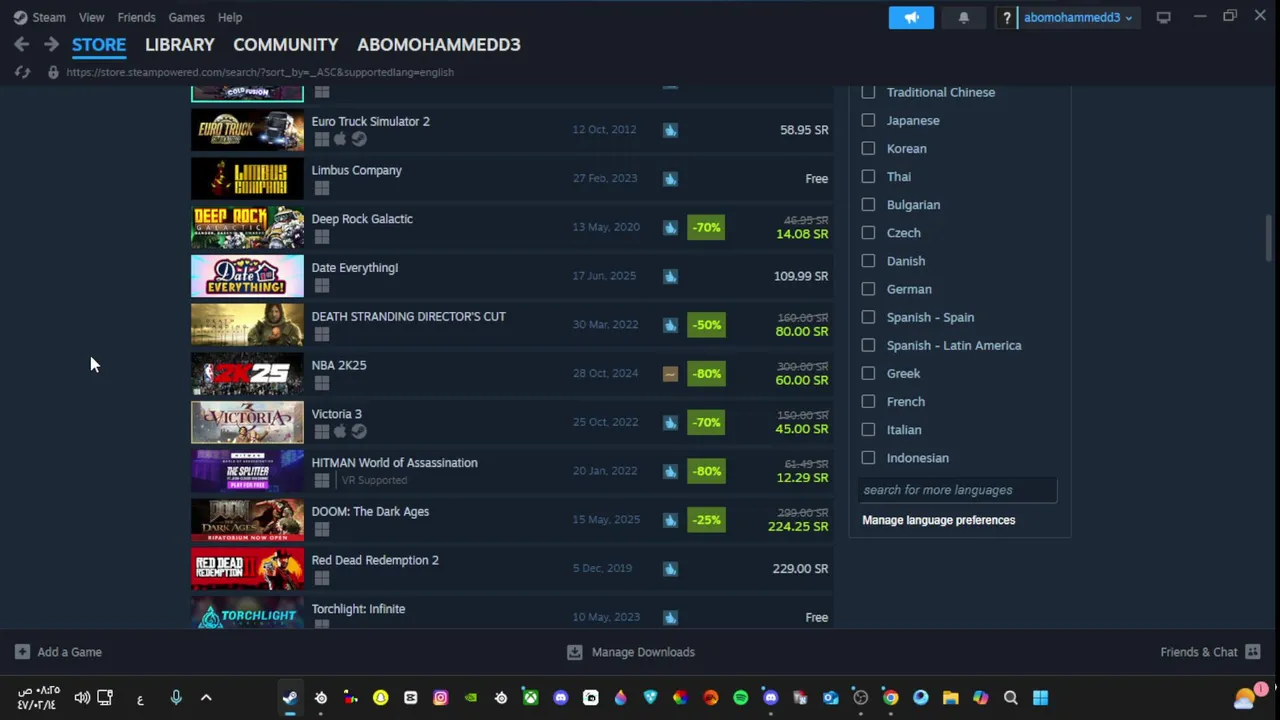Open Instagram from the taskbar
Image resolution: width=1280 pixels, height=720 pixels.
tap(440, 698)
